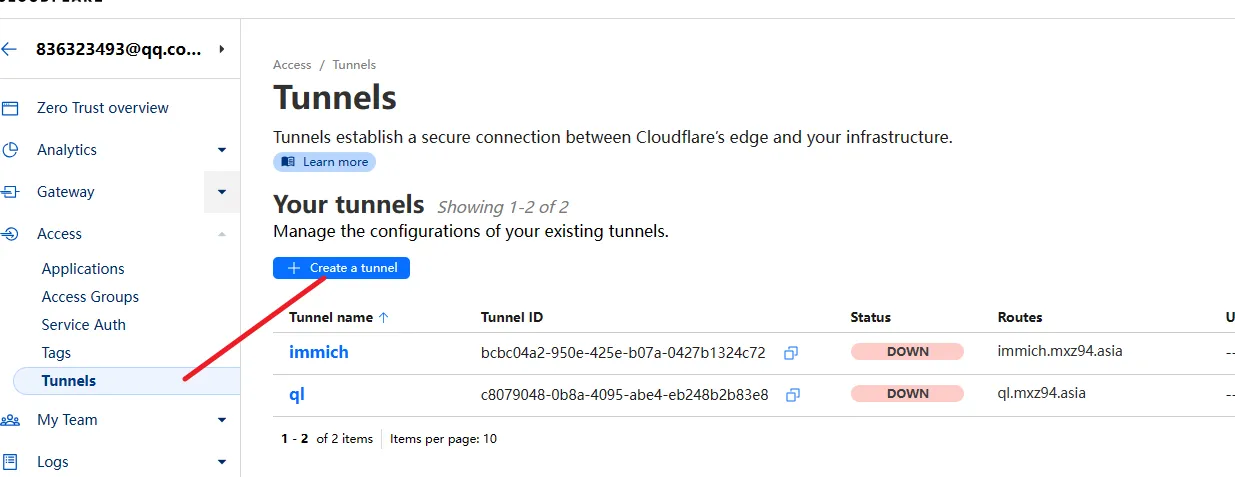
Task: Collapse the Access section chevron
Action: point(222,234)
